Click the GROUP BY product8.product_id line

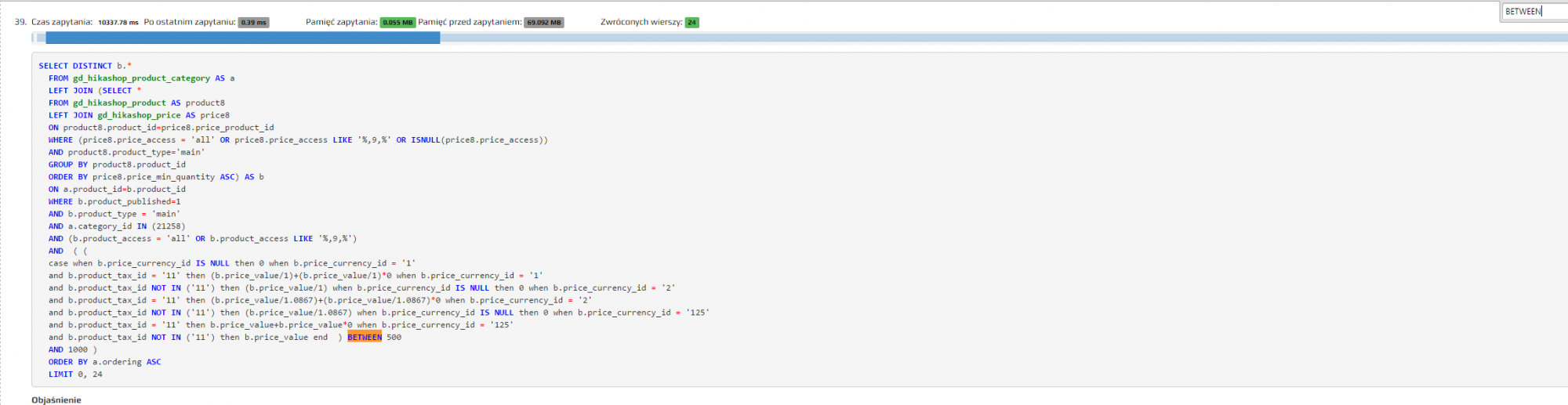pos(117,165)
